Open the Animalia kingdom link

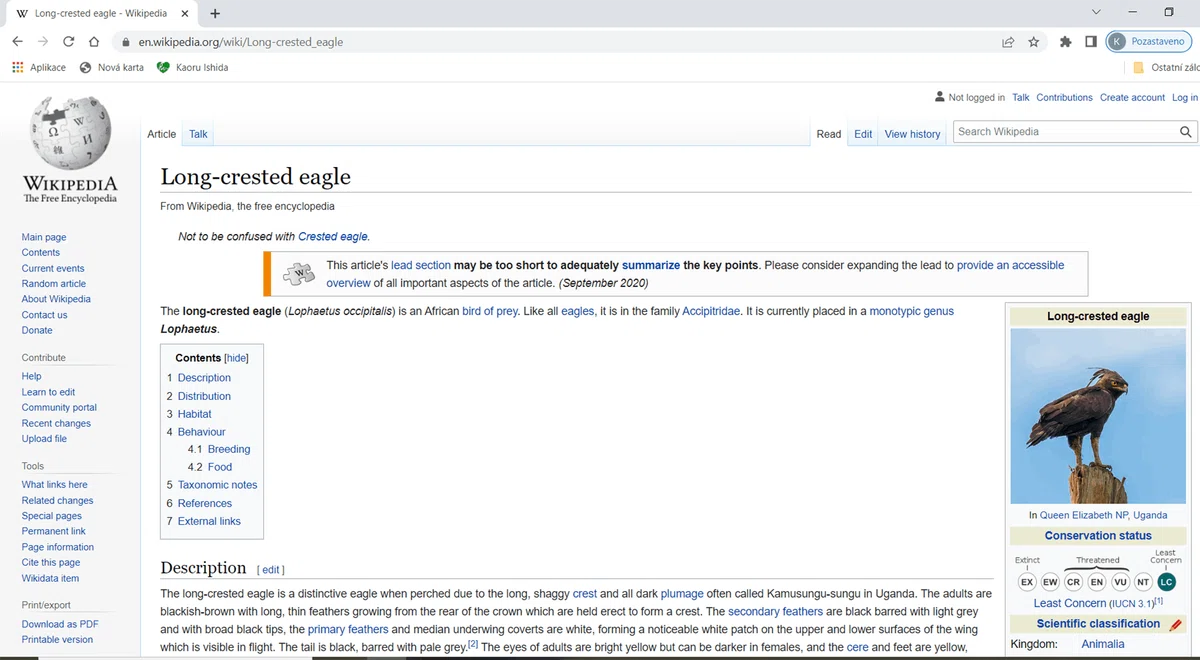[1103, 644]
